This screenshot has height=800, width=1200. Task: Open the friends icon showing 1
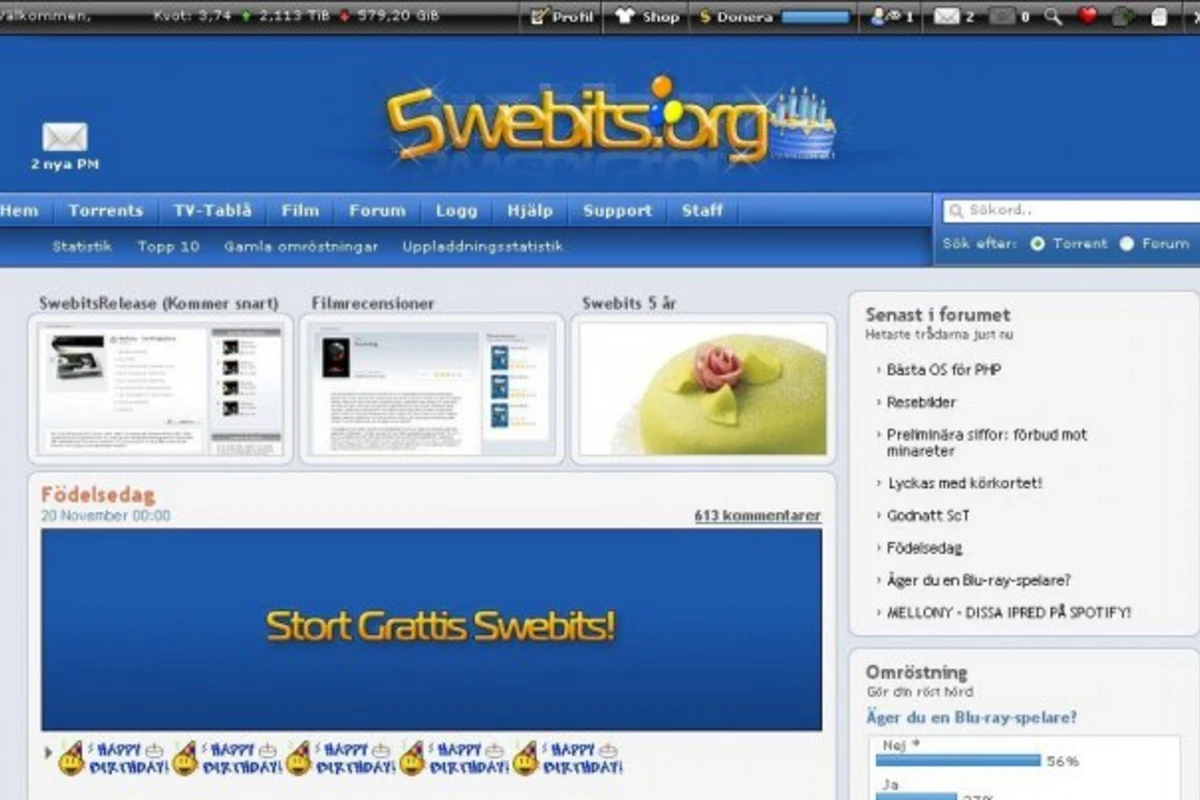click(884, 16)
